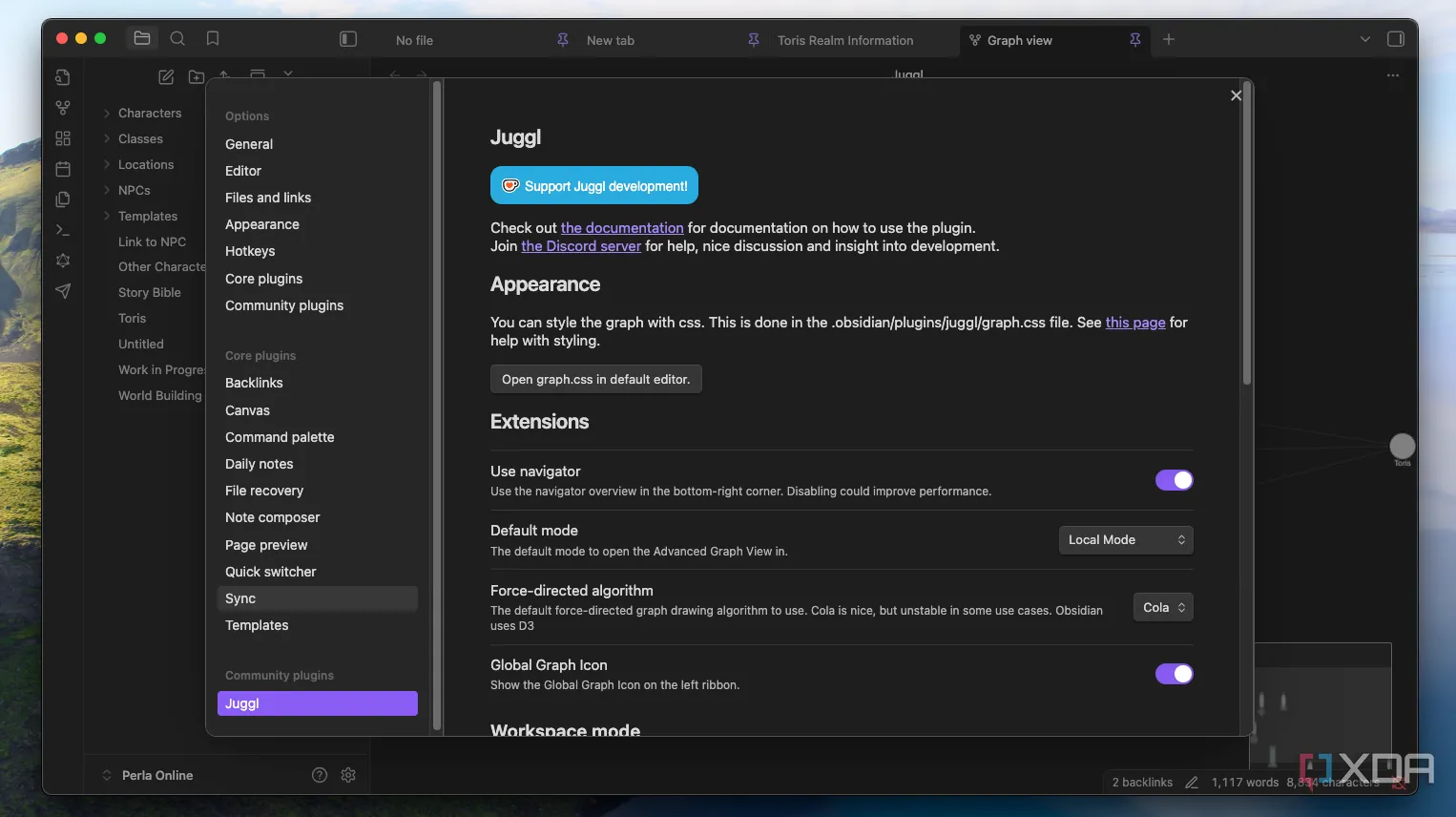This screenshot has width=1456, height=817.
Task: Expand the Templates folder in file tree
Action: [x=107, y=217]
